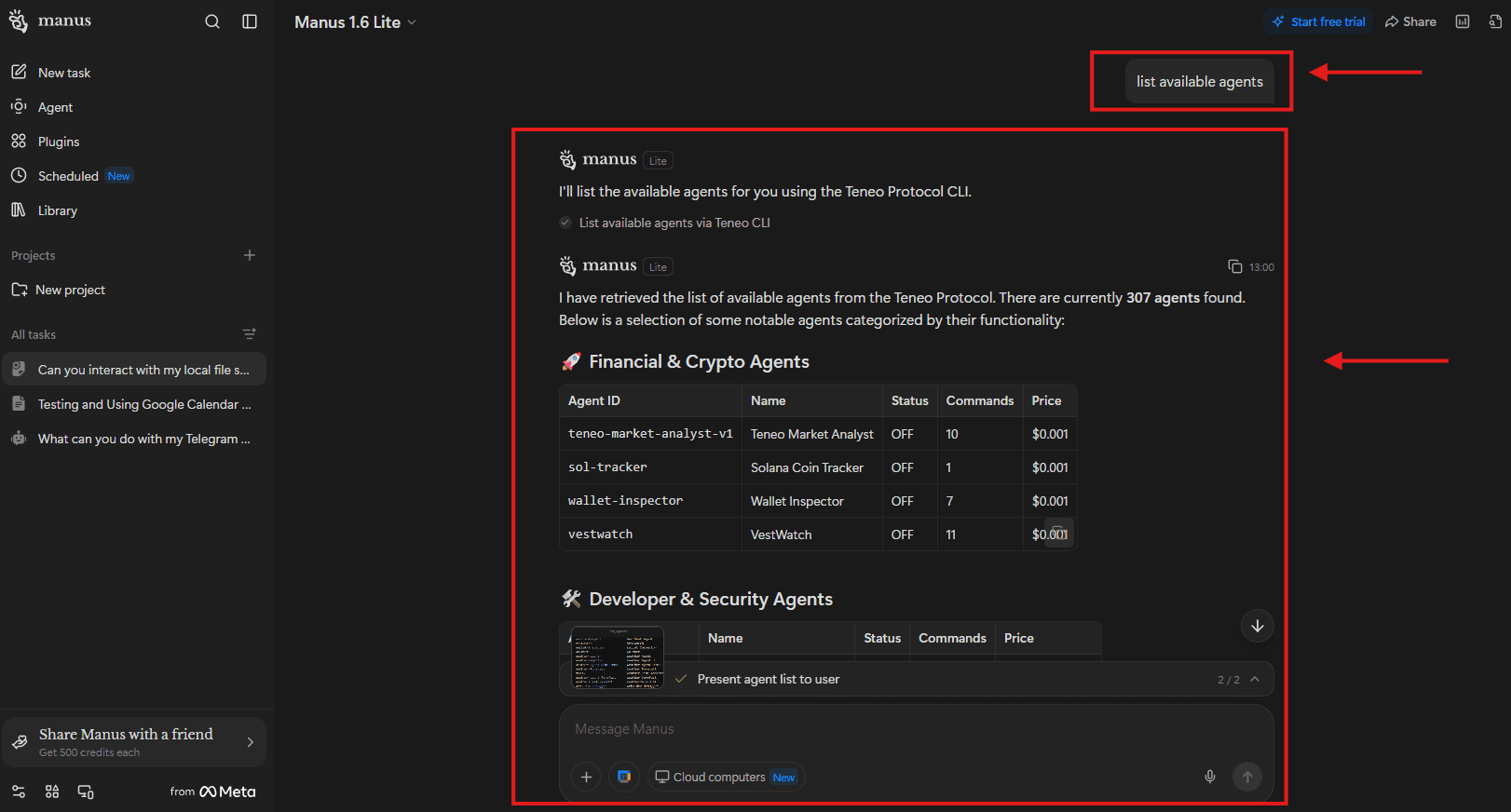Go to Plugins in the sidebar
1511x812 pixels.
134,142
